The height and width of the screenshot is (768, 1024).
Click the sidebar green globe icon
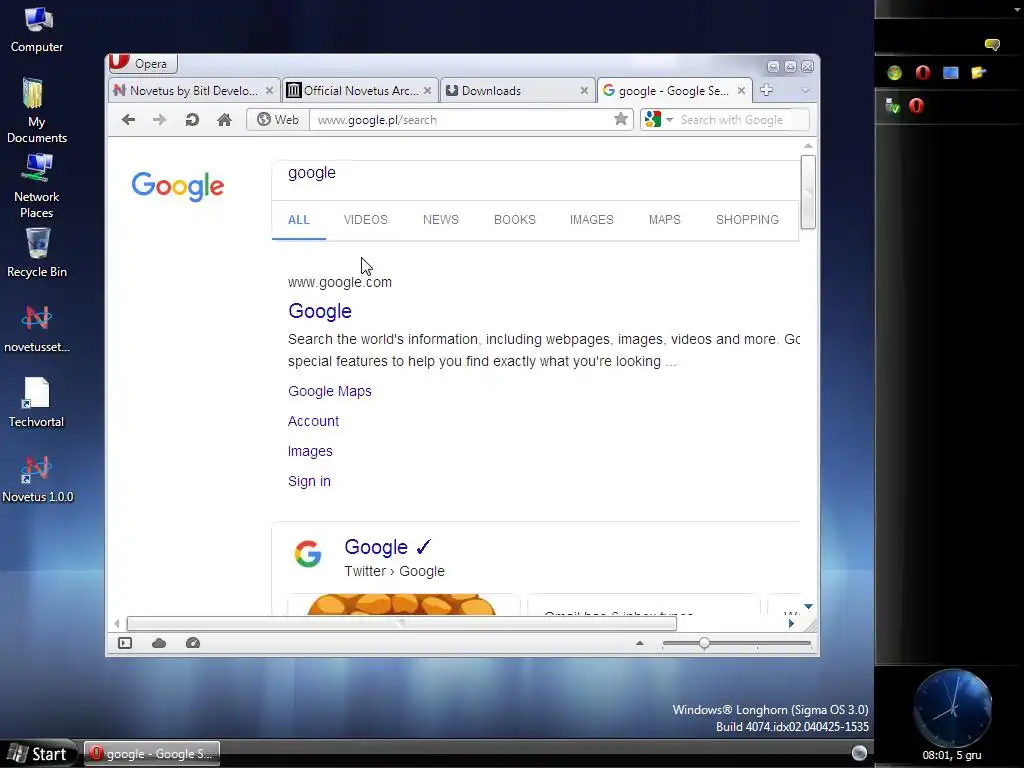click(x=894, y=72)
